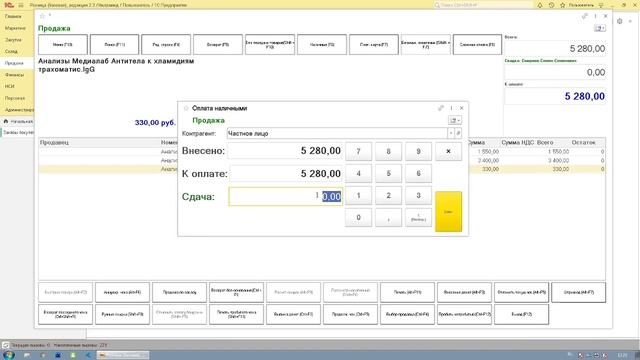The image size is (640, 360).
Task: Switch to the Заказы покупателей tab
Action: point(18,133)
